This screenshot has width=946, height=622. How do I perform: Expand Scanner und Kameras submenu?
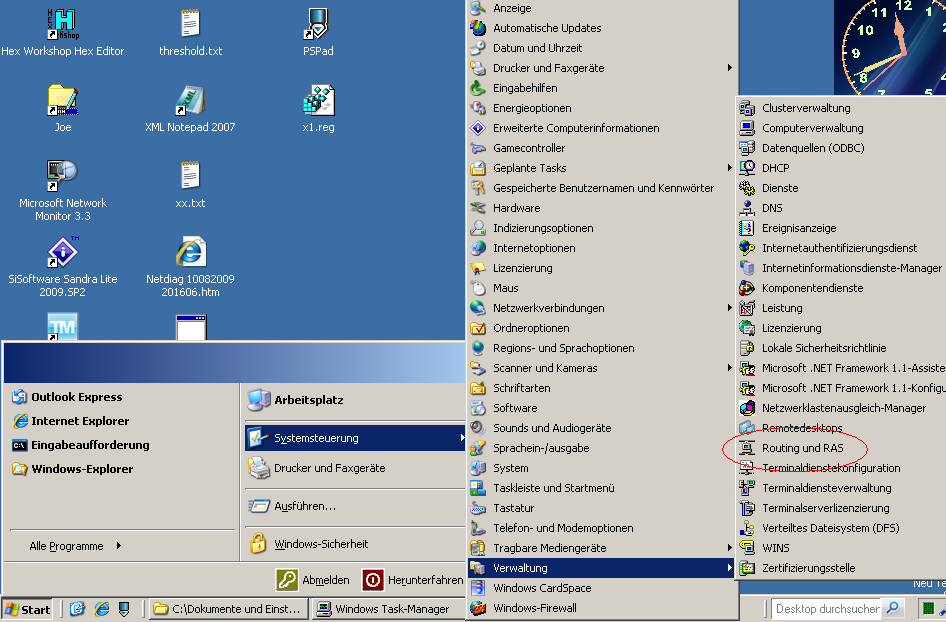602,368
